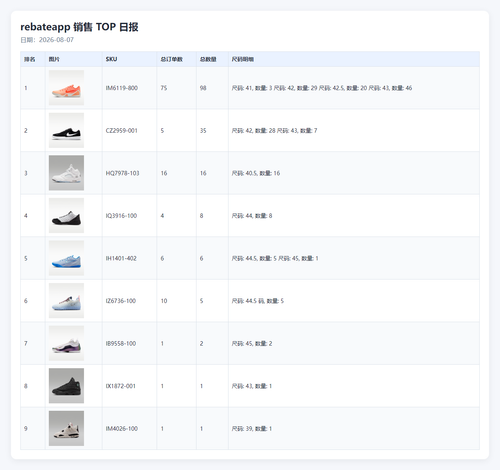The width and height of the screenshot is (500, 470).
Task: Select the purple-soled shoe image in row 7
Action: coord(66,343)
